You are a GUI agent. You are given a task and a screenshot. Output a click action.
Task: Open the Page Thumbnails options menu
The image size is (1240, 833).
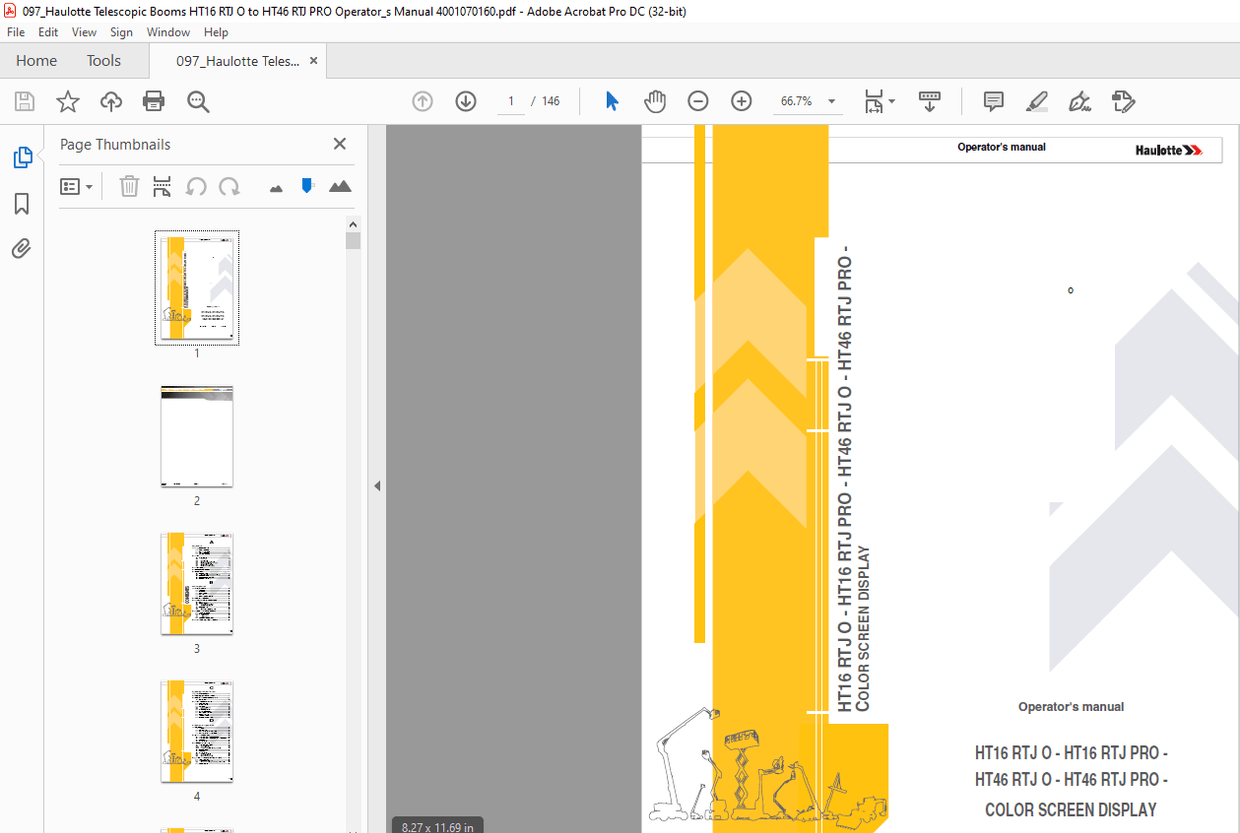[x=76, y=187]
